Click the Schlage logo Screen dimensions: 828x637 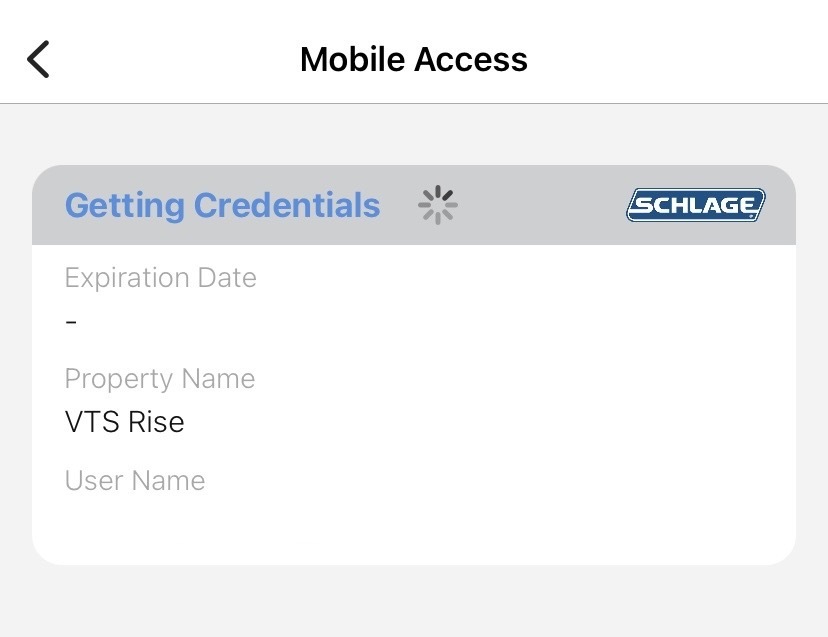(x=696, y=205)
